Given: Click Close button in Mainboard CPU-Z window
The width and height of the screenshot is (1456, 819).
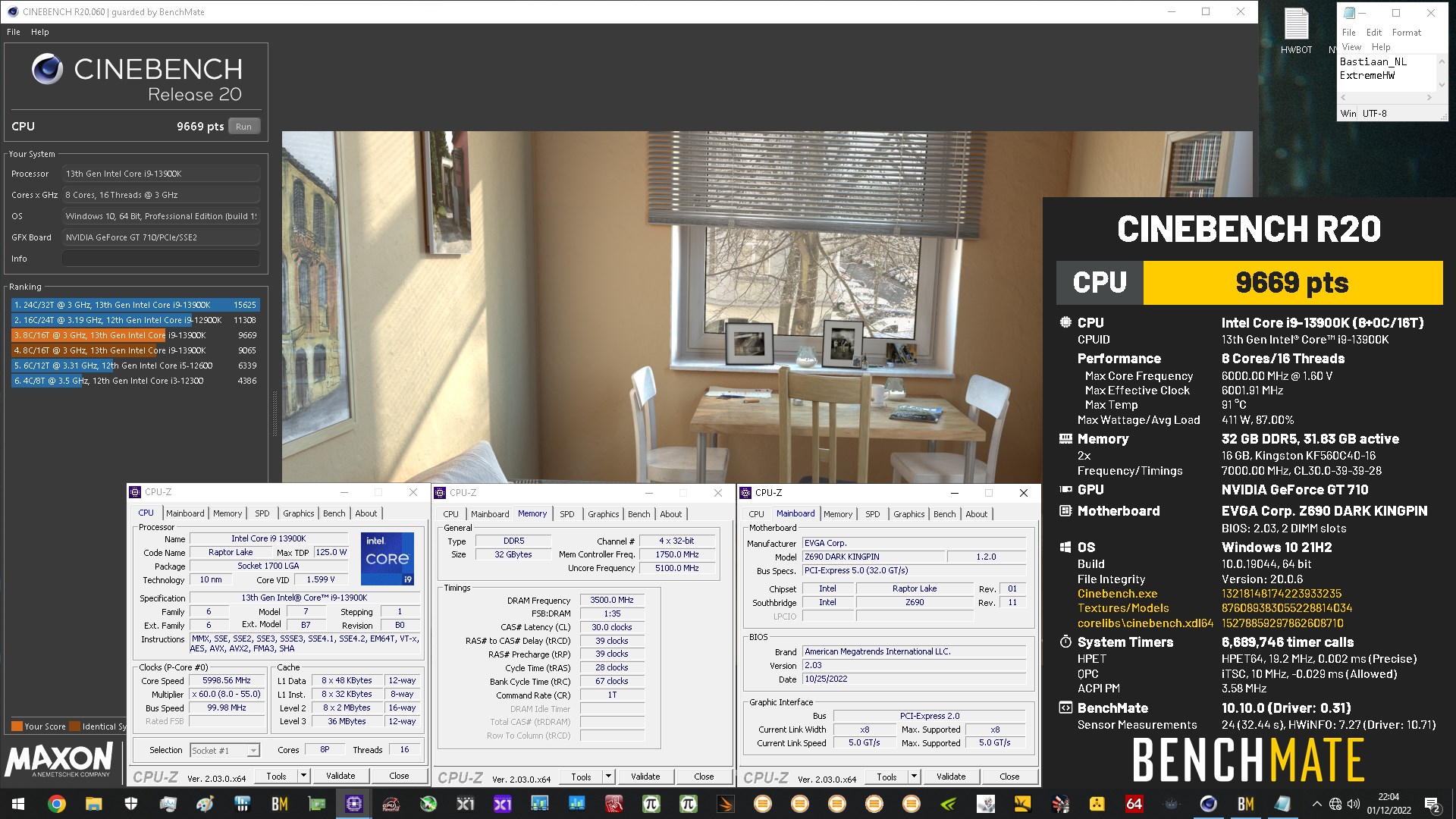Looking at the screenshot, I should point(1009,777).
